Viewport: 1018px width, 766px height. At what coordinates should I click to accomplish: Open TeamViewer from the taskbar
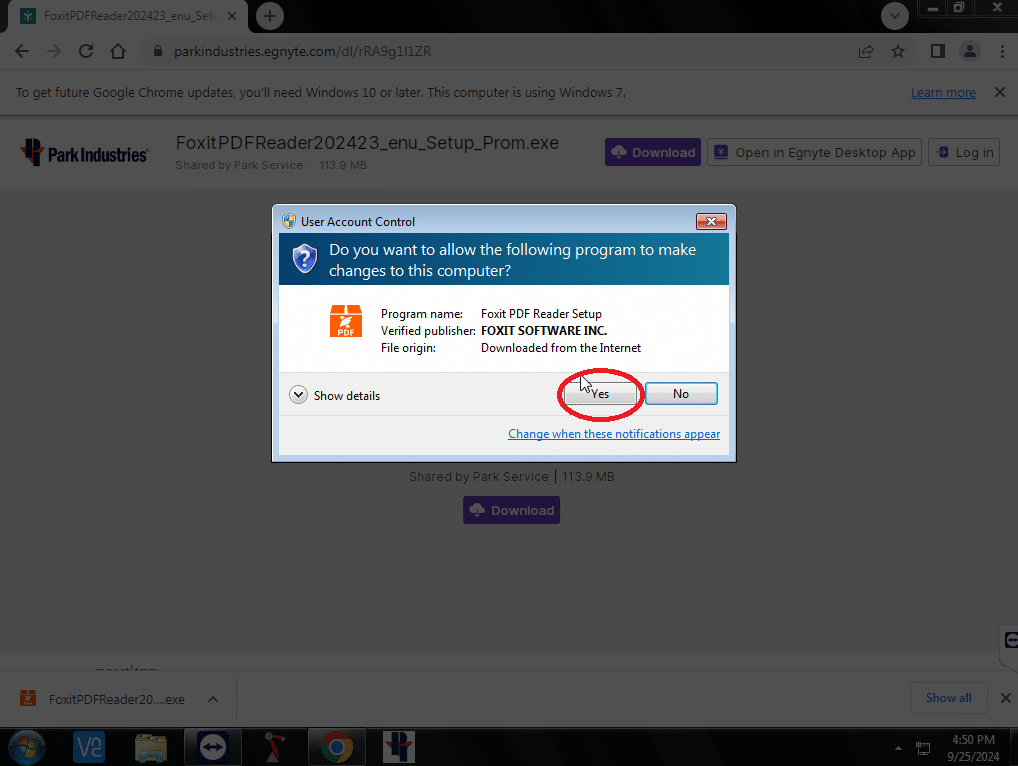coord(213,747)
